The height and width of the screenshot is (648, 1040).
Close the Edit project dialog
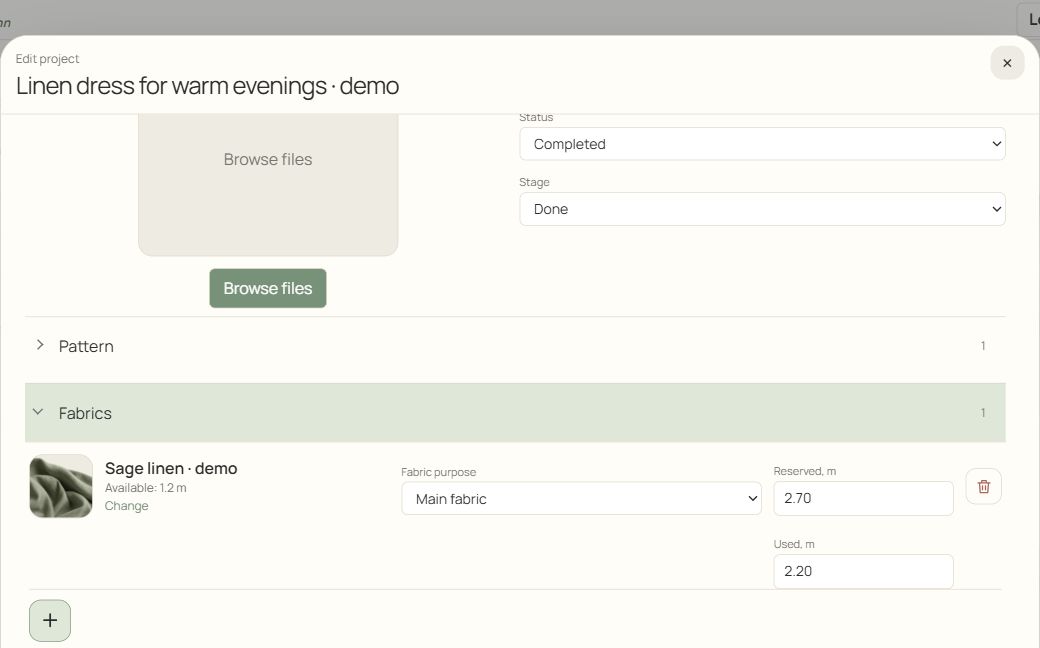tap(1007, 63)
